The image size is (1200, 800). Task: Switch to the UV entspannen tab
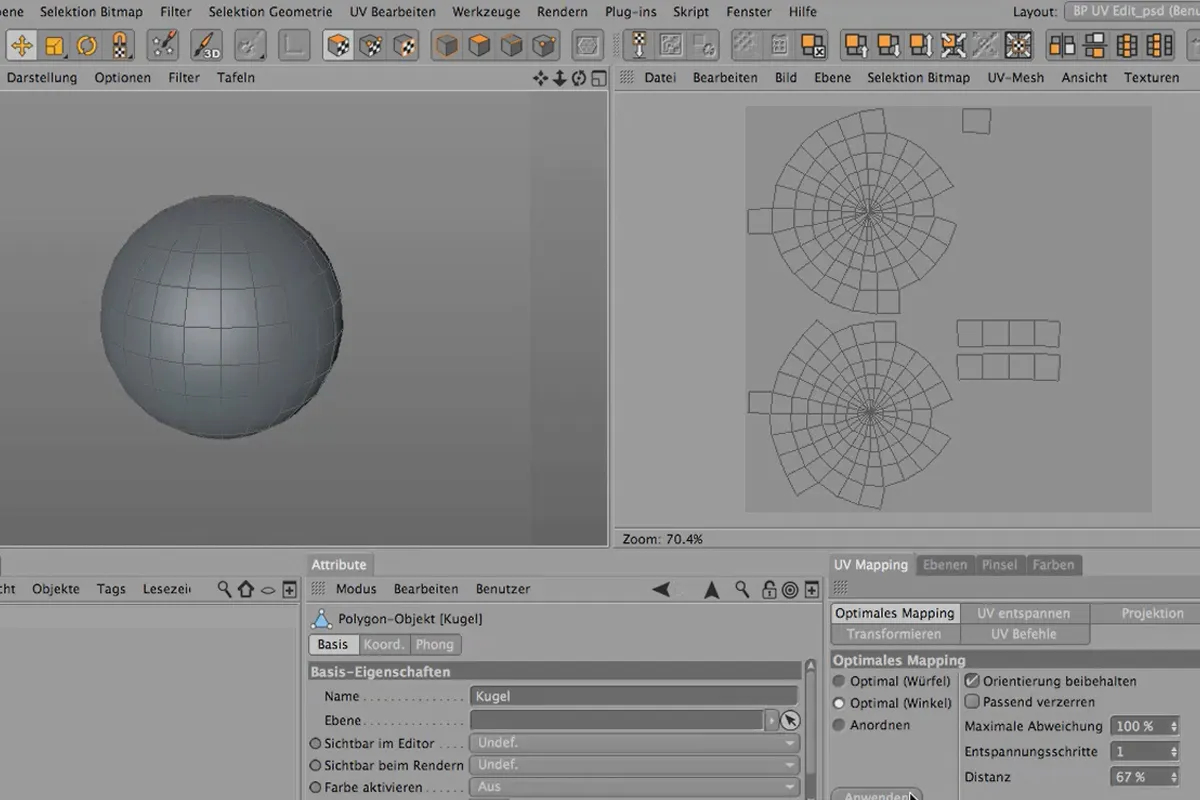(x=1024, y=613)
